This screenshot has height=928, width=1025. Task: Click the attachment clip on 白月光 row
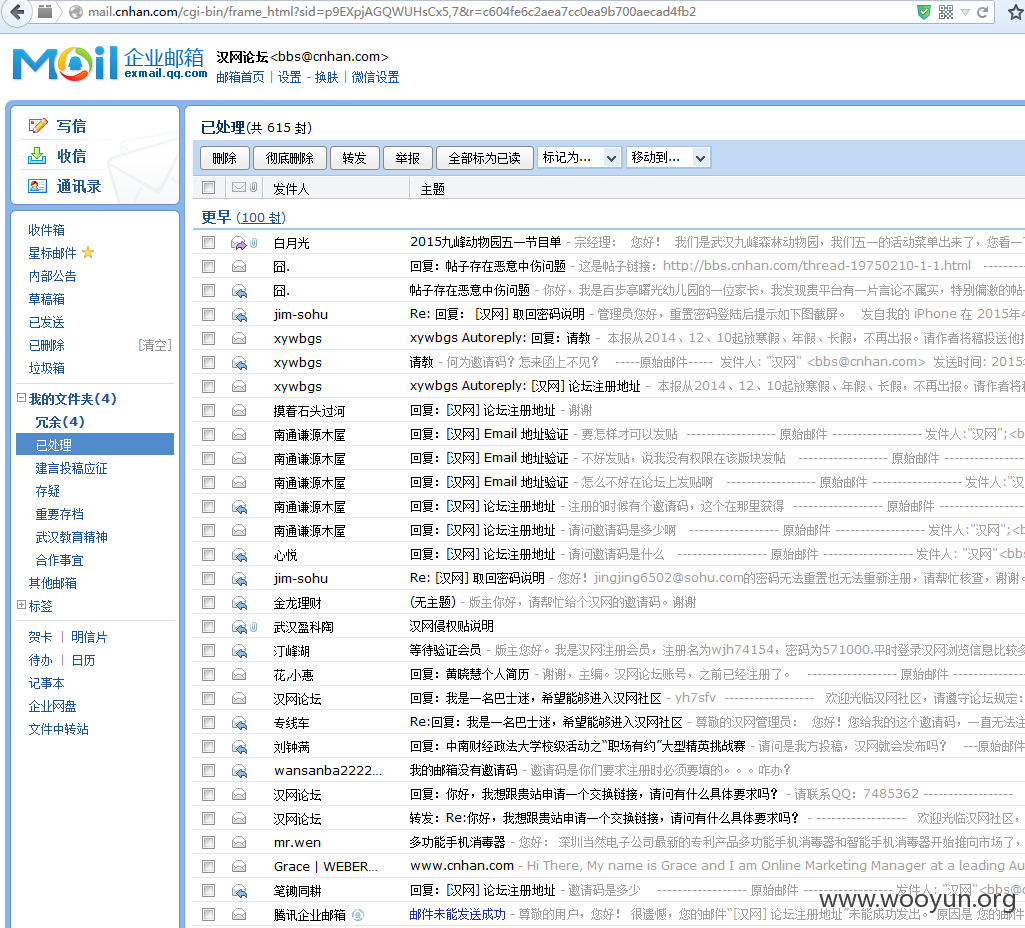[x=254, y=243]
